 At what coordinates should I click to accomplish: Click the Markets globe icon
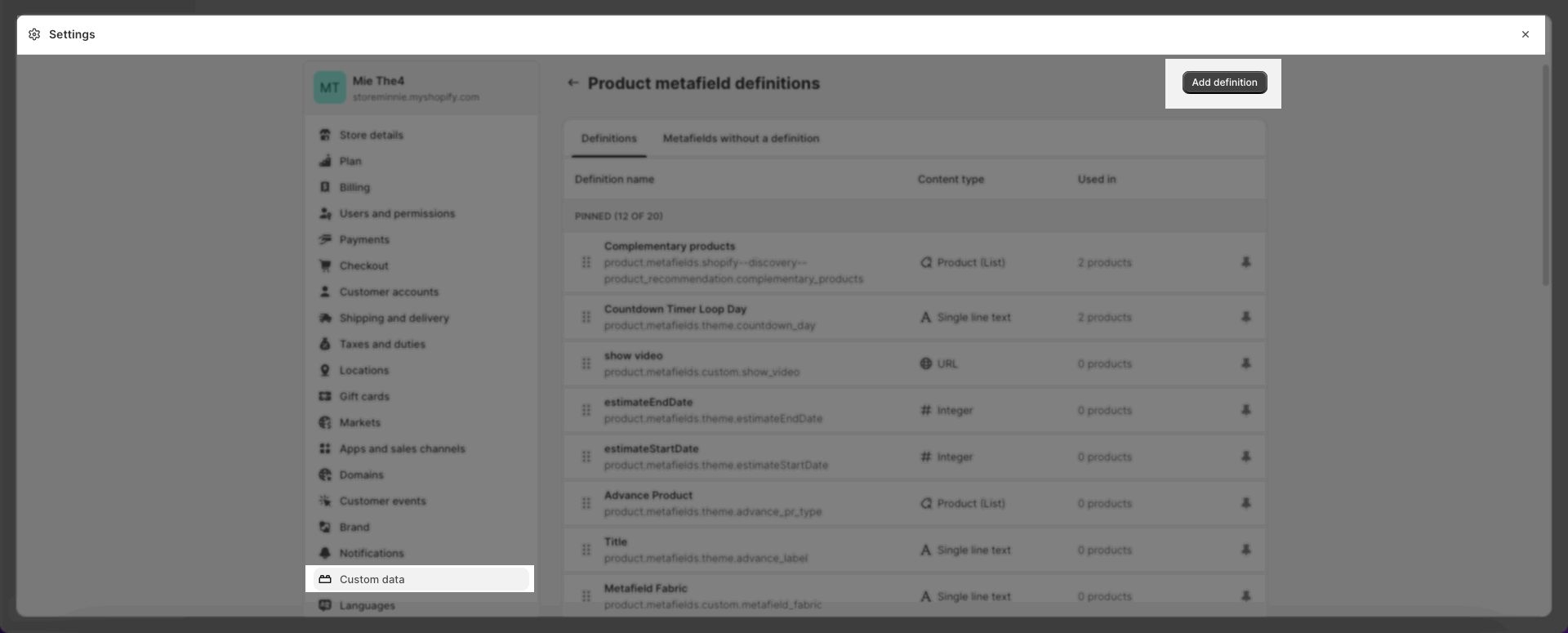point(325,422)
